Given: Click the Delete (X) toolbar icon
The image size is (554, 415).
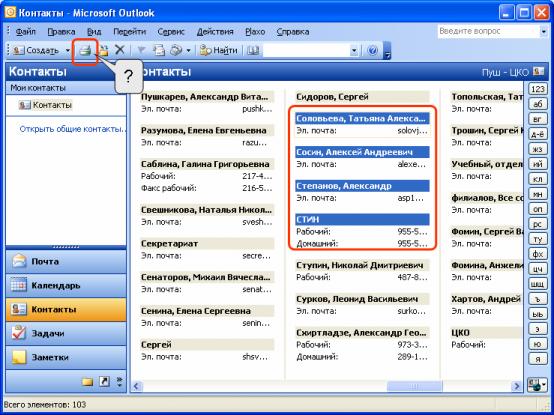Looking at the screenshot, I should 120,50.
